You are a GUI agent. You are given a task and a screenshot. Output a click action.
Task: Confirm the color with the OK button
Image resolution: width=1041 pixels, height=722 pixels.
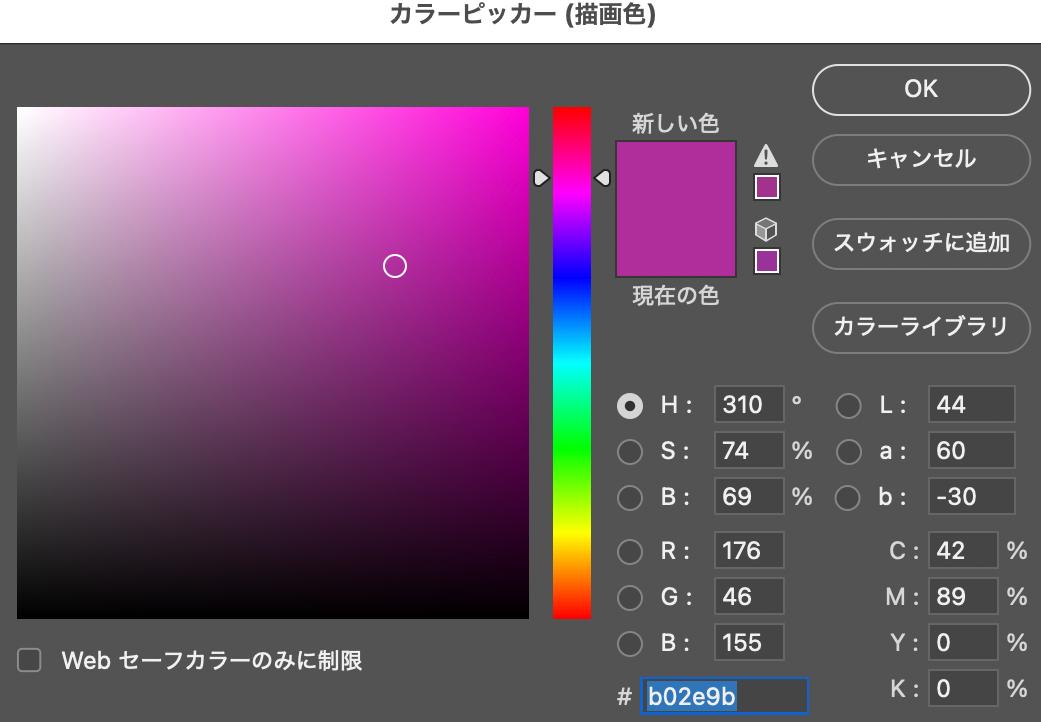coord(921,90)
